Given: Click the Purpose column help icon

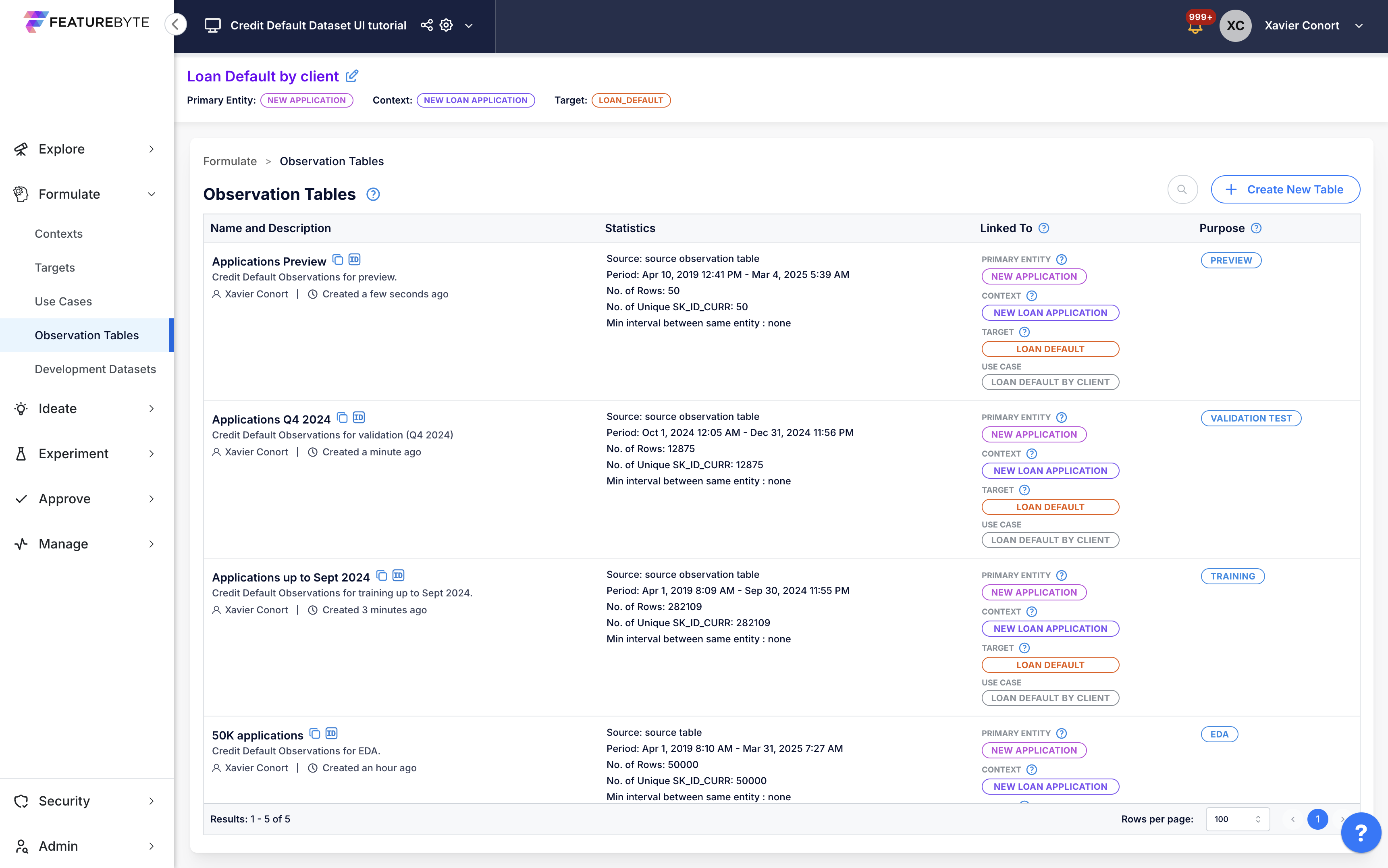Looking at the screenshot, I should pyautogui.click(x=1256, y=228).
